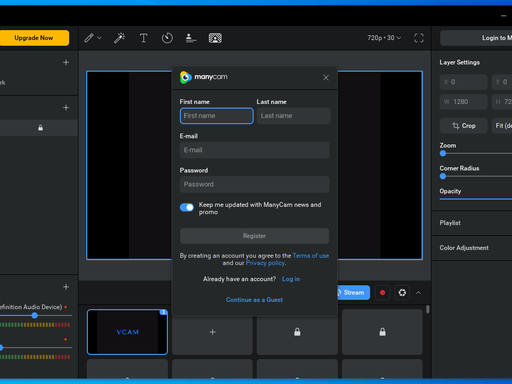Click the second plus button in the left panel
This screenshot has height=384, width=512.
click(x=66, y=108)
